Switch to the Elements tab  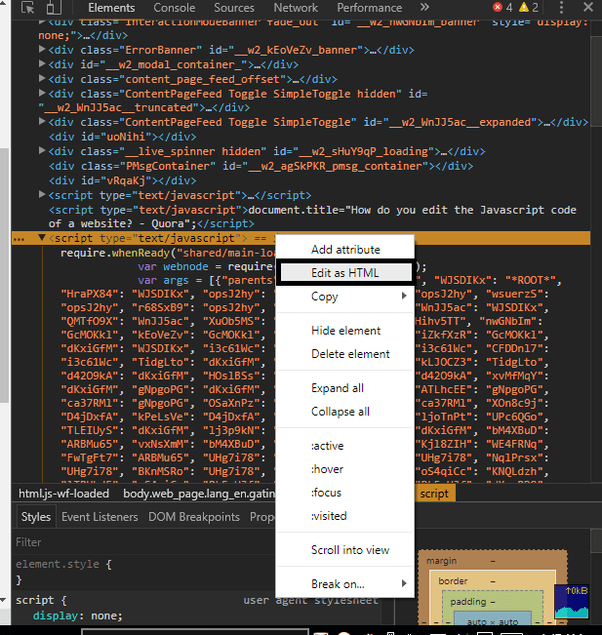point(111,8)
